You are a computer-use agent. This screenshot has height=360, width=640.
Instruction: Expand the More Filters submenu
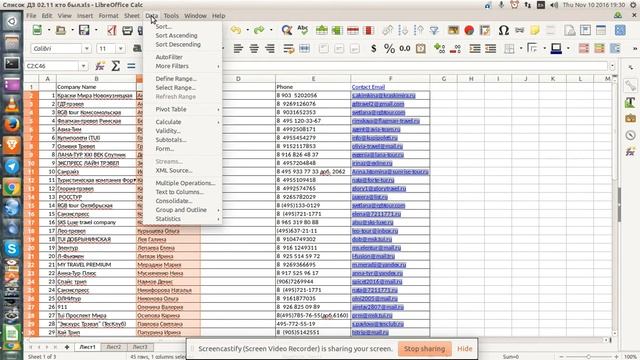[x=182, y=66]
